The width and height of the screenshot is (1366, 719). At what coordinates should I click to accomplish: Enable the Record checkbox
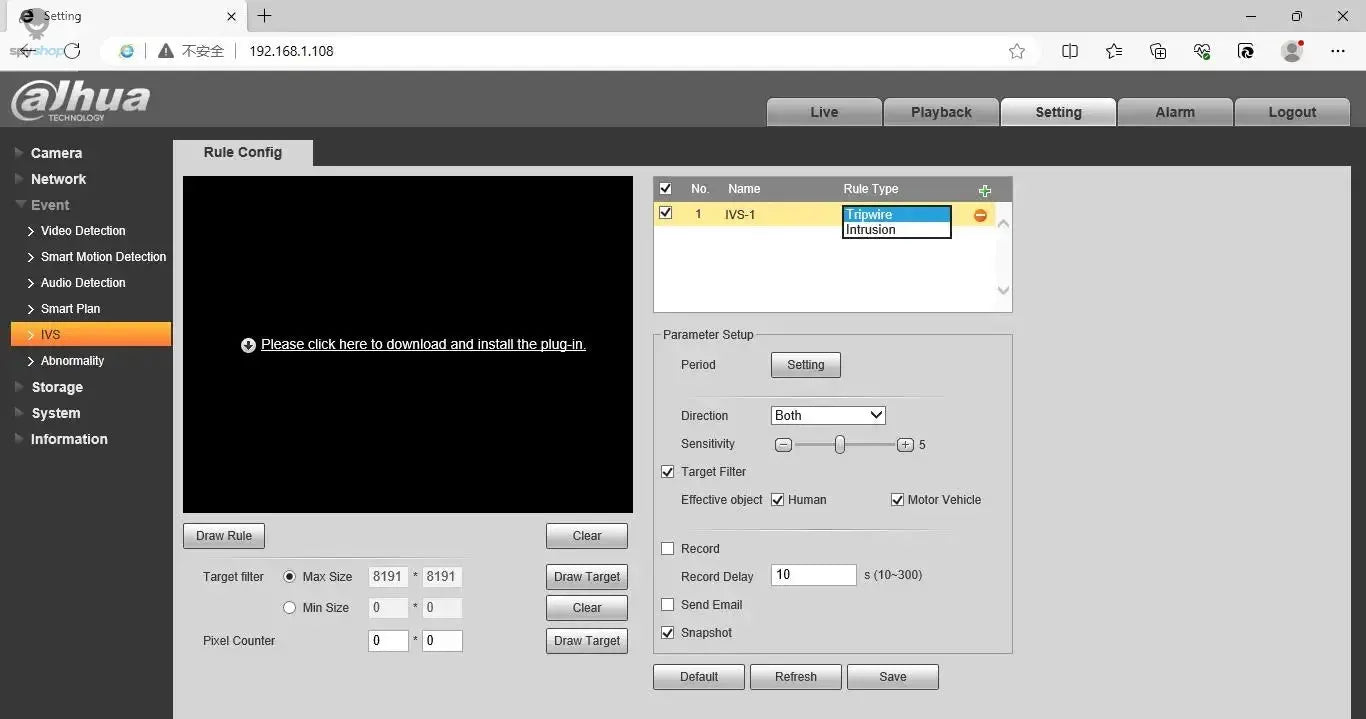[667, 548]
